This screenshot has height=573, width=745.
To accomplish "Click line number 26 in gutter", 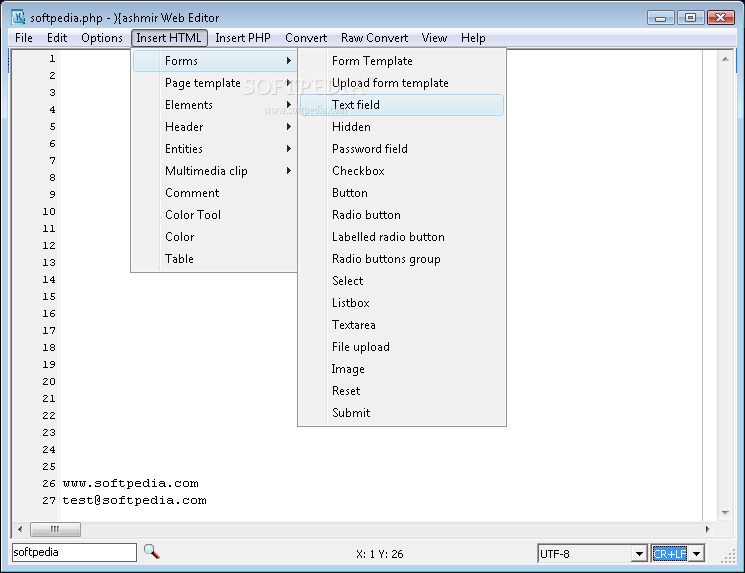I will coord(49,483).
